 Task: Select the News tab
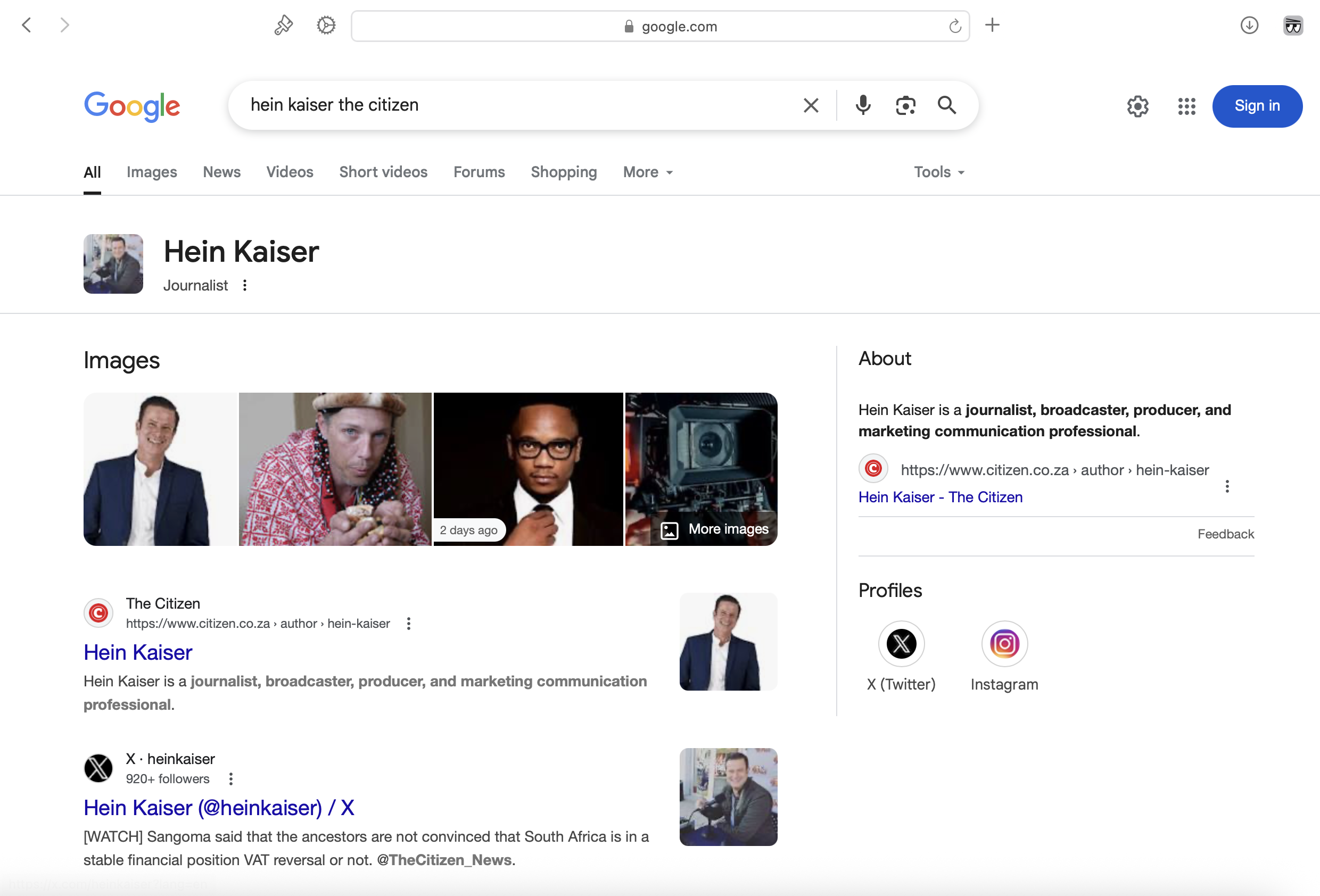(x=221, y=172)
